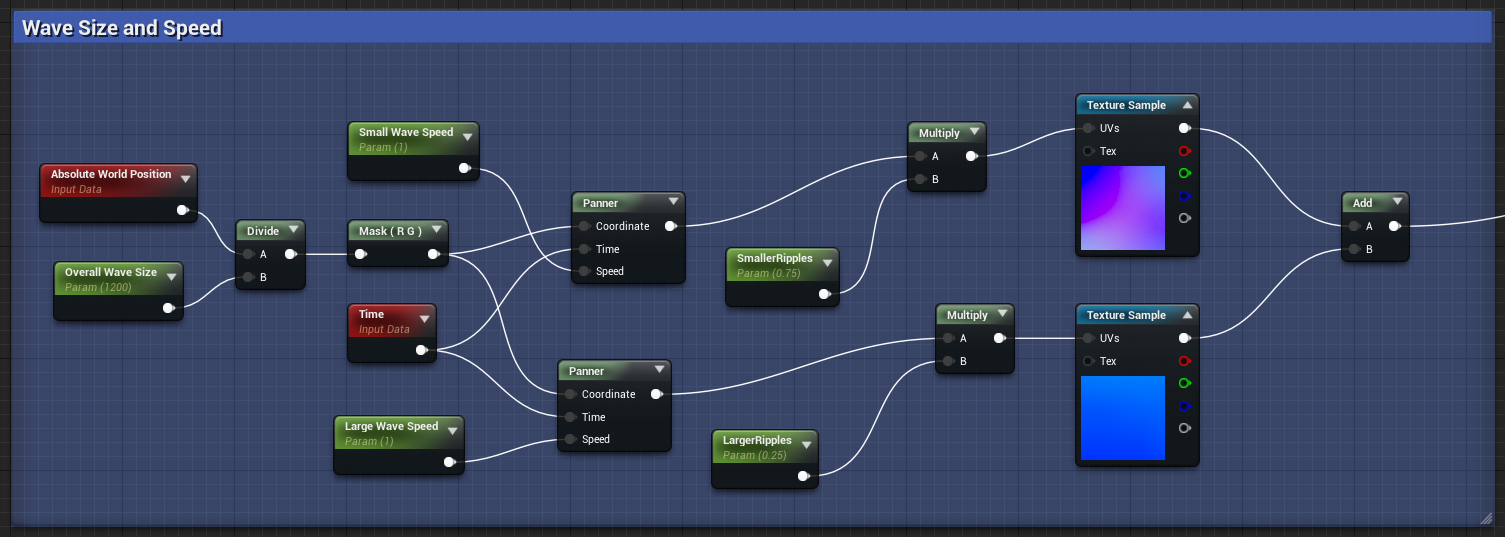Screen dimensions: 1505x537
Task: Collapse the Add node's arrow
Action: pos(1397,202)
